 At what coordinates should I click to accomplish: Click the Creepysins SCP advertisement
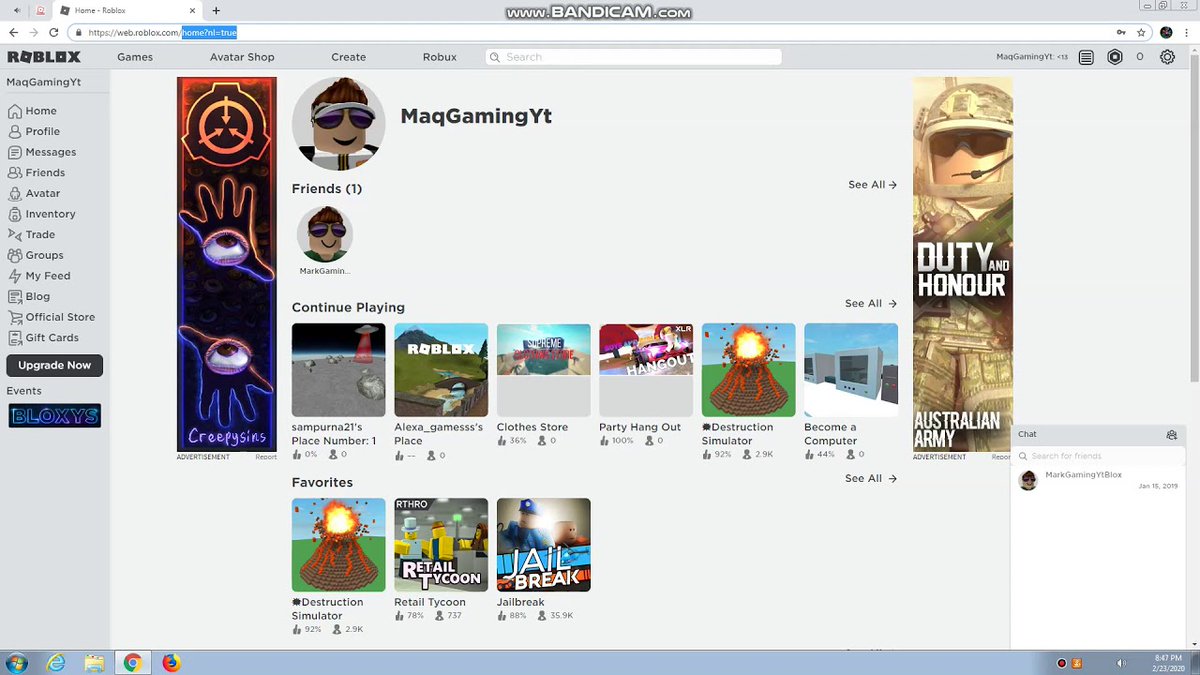coord(227,265)
